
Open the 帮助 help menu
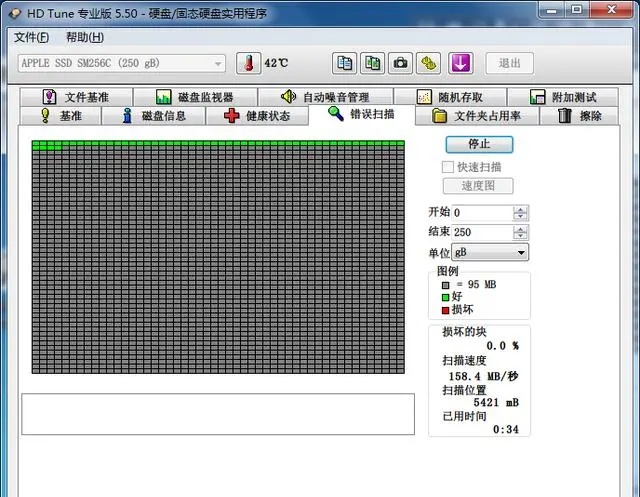tap(84, 37)
